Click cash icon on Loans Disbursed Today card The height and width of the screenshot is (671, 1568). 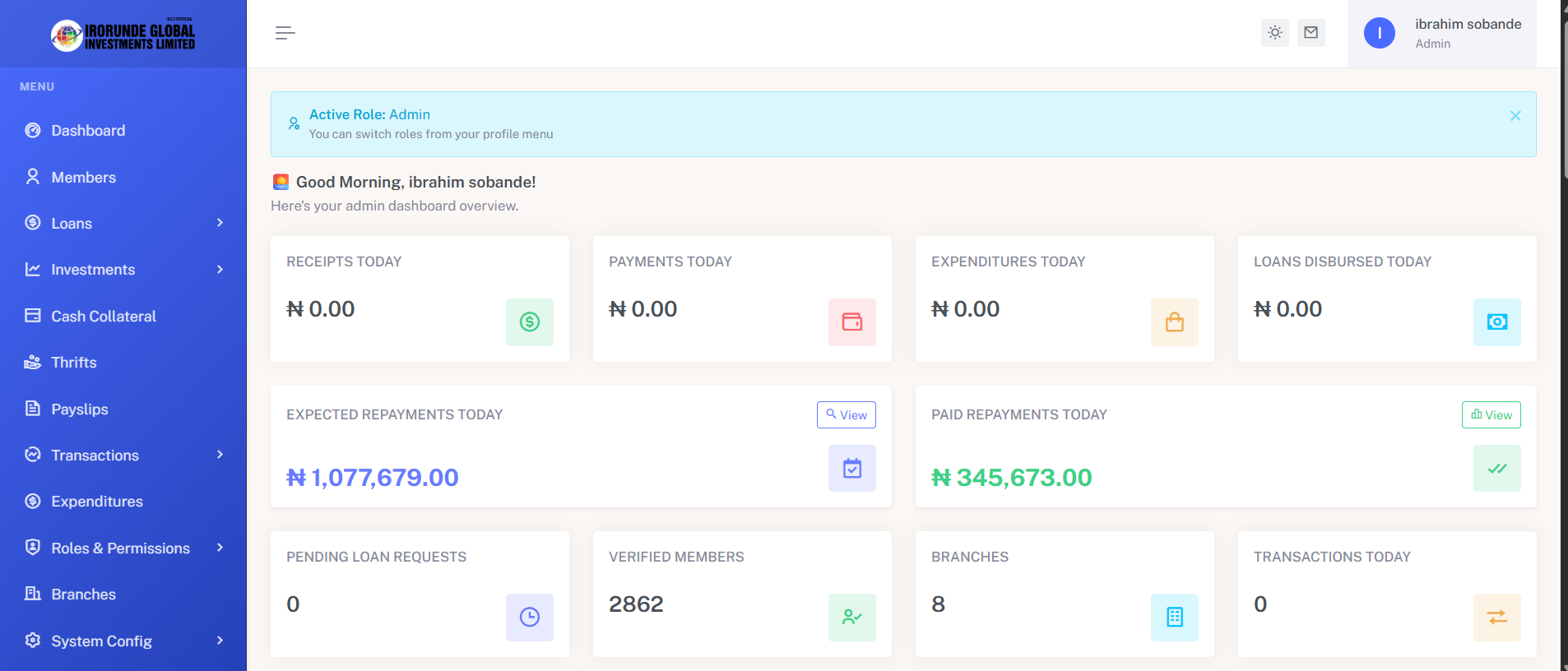[1497, 322]
